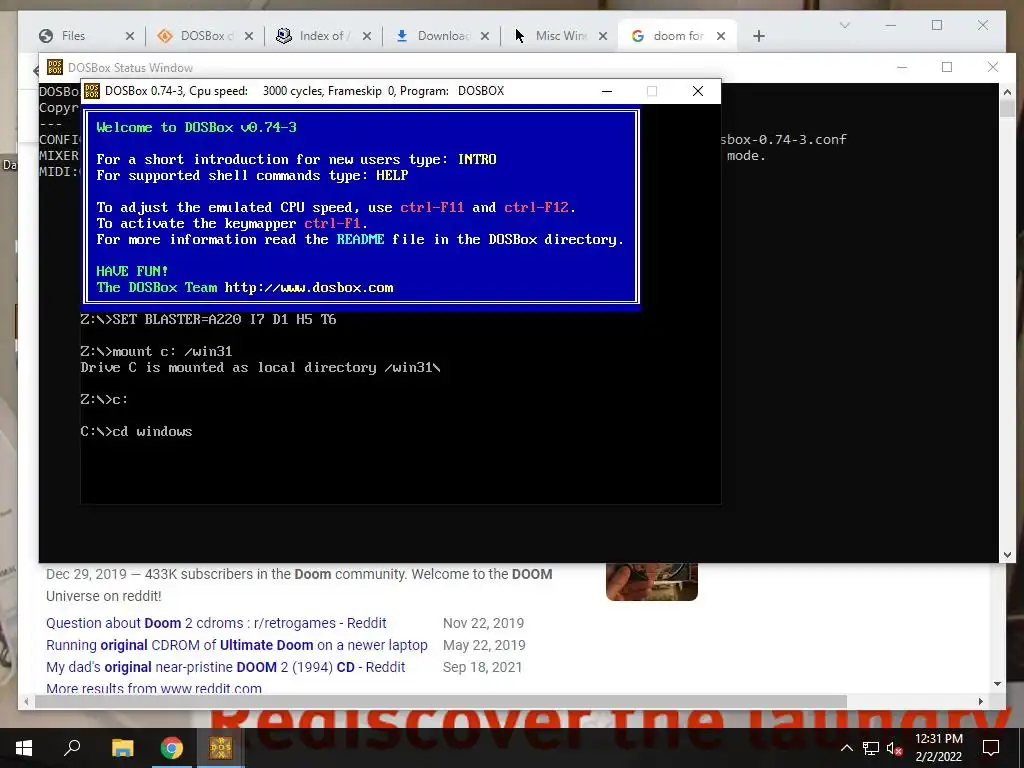Show hidden system tray icons
The height and width of the screenshot is (768, 1024).
pos(846,748)
